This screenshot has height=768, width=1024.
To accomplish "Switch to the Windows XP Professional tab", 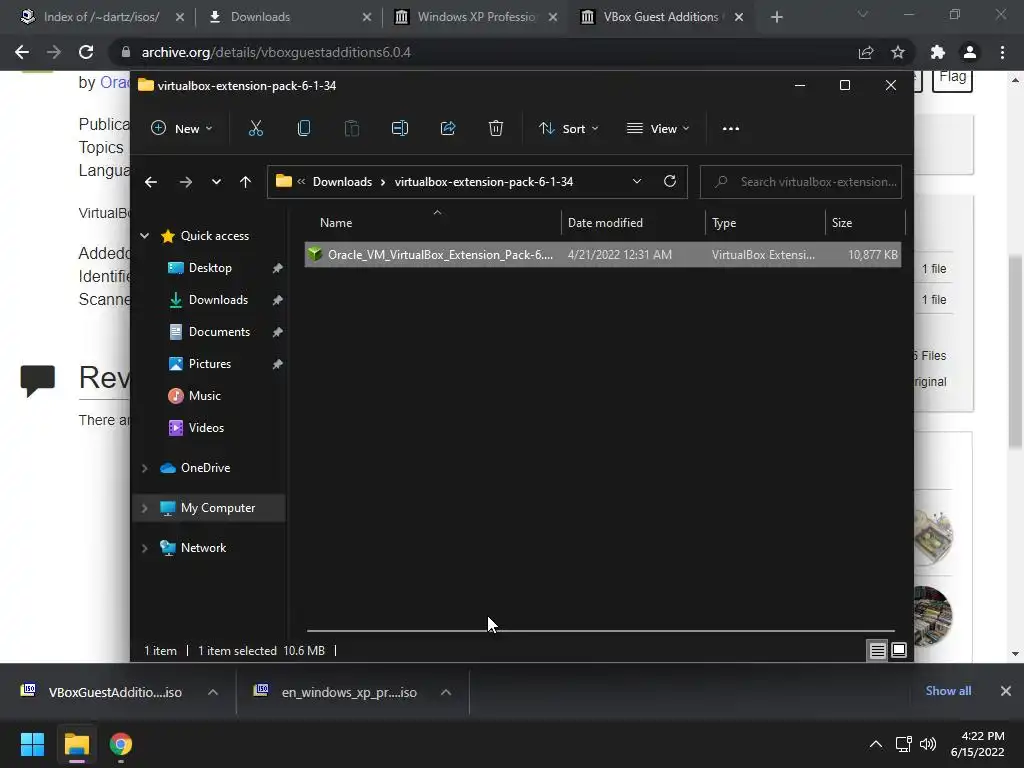I will coord(477,17).
